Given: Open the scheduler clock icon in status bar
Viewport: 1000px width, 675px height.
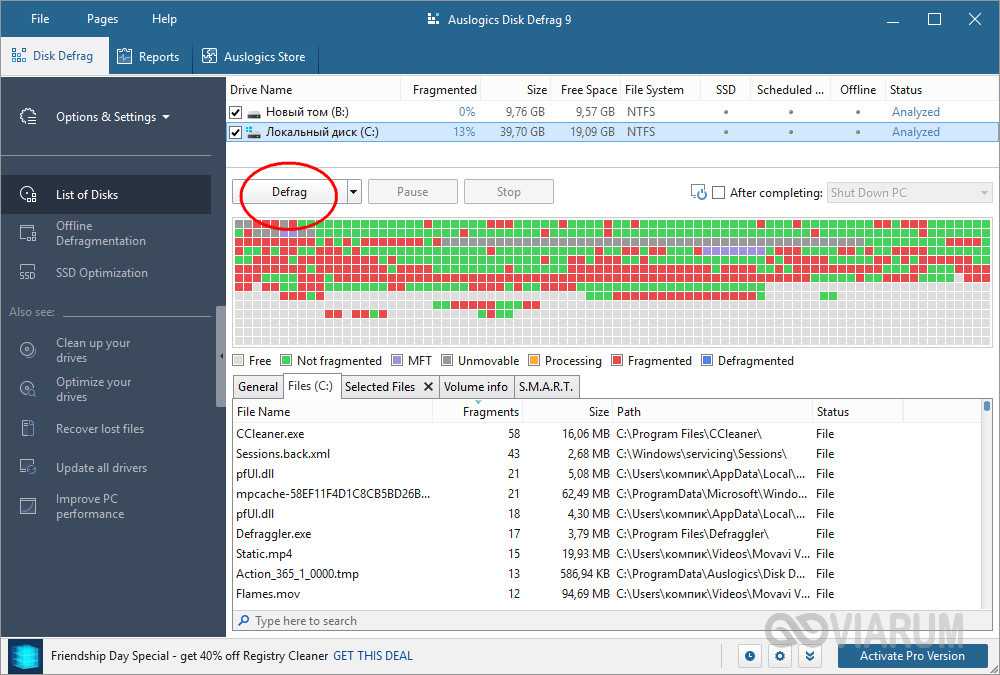Looking at the screenshot, I should pyautogui.click(x=750, y=656).
